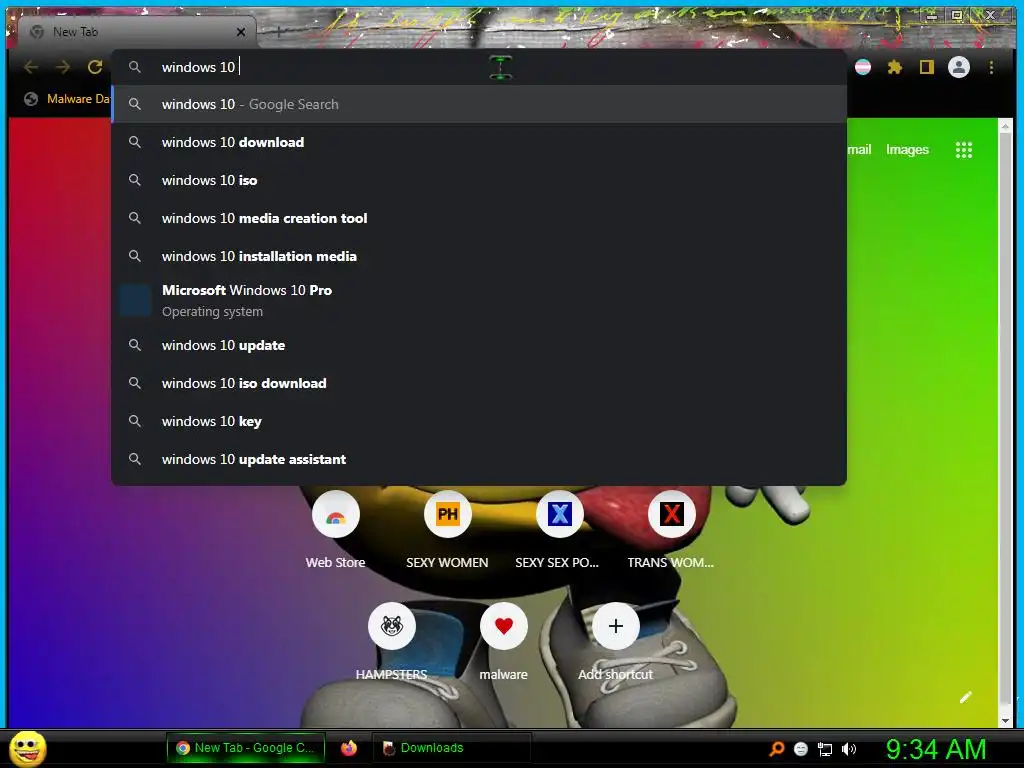Click the tray search magnifier icon
This screenshot has width=1024, height=768.
point(777,748)
